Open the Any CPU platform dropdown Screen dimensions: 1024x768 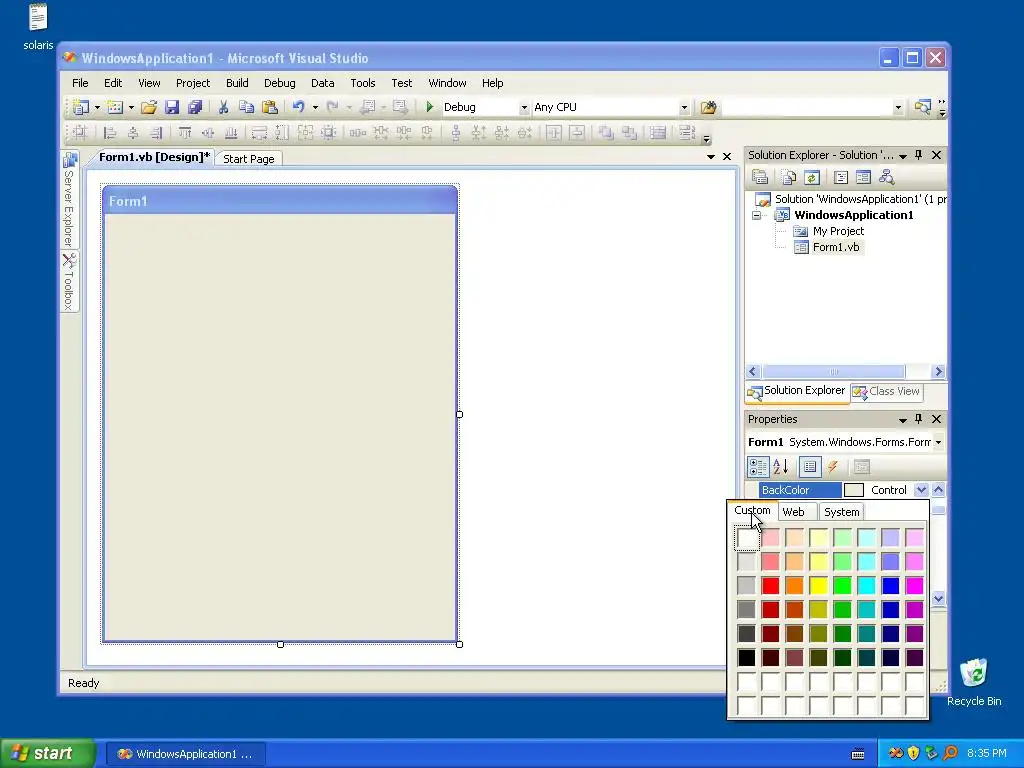coord(684,108)
